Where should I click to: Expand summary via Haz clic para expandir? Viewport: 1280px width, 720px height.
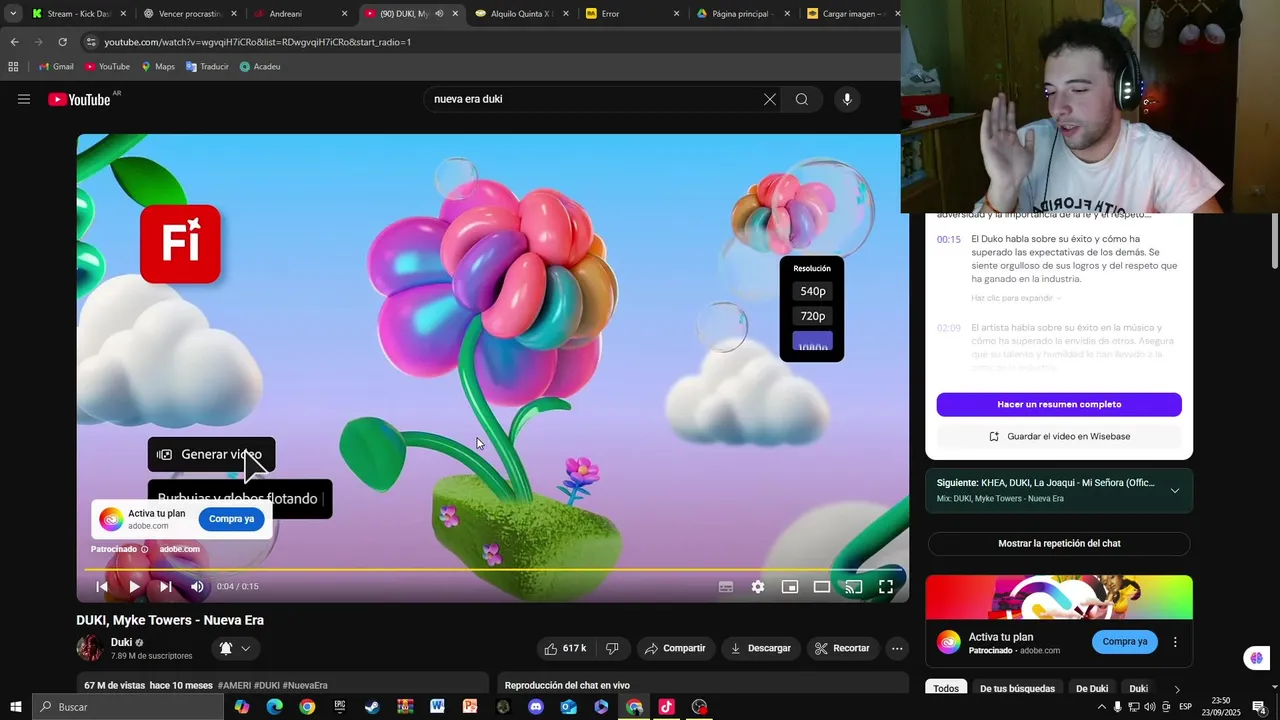tap(1016, 298)
